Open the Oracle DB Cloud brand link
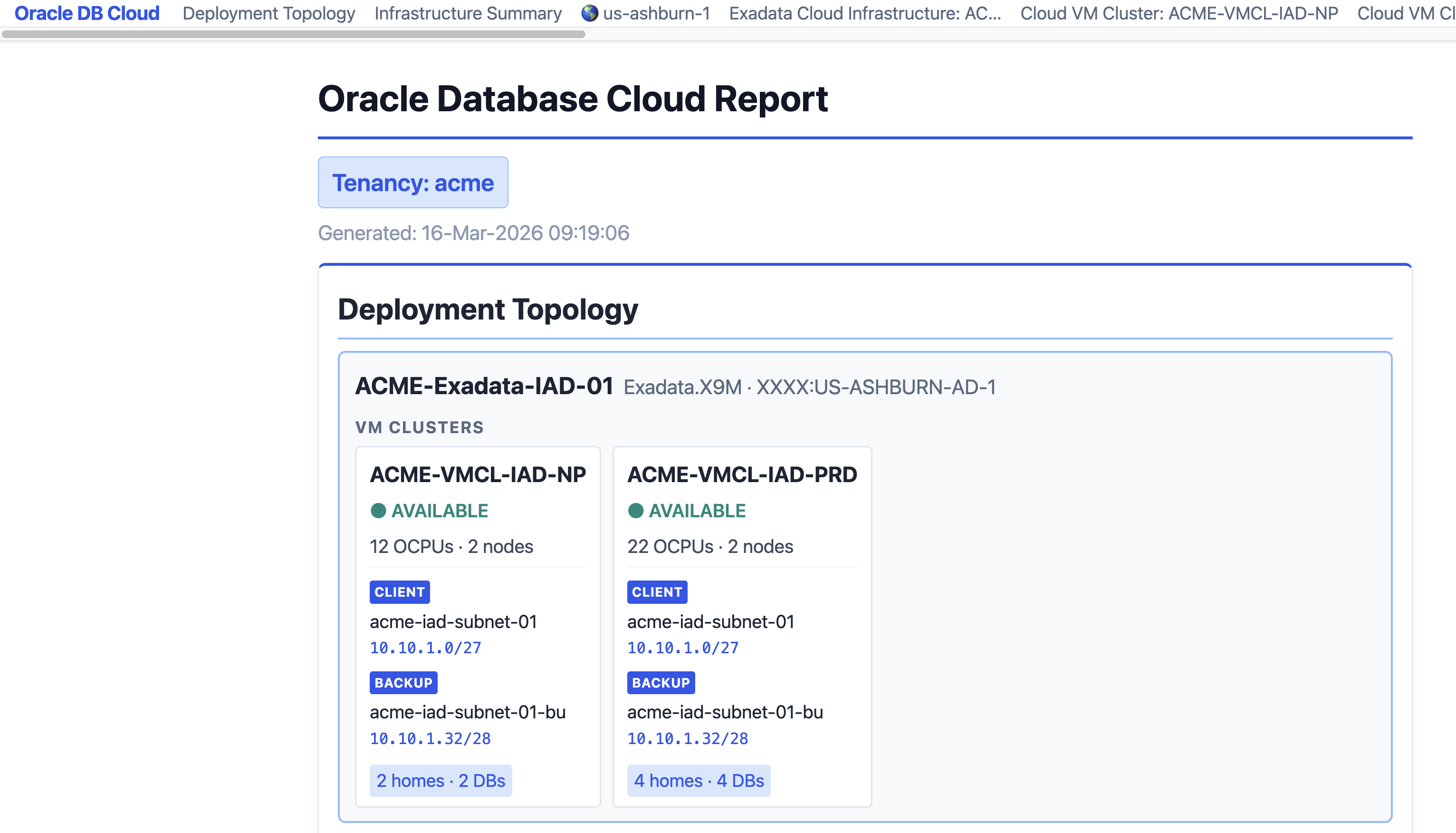 click(x=87, y=13)
